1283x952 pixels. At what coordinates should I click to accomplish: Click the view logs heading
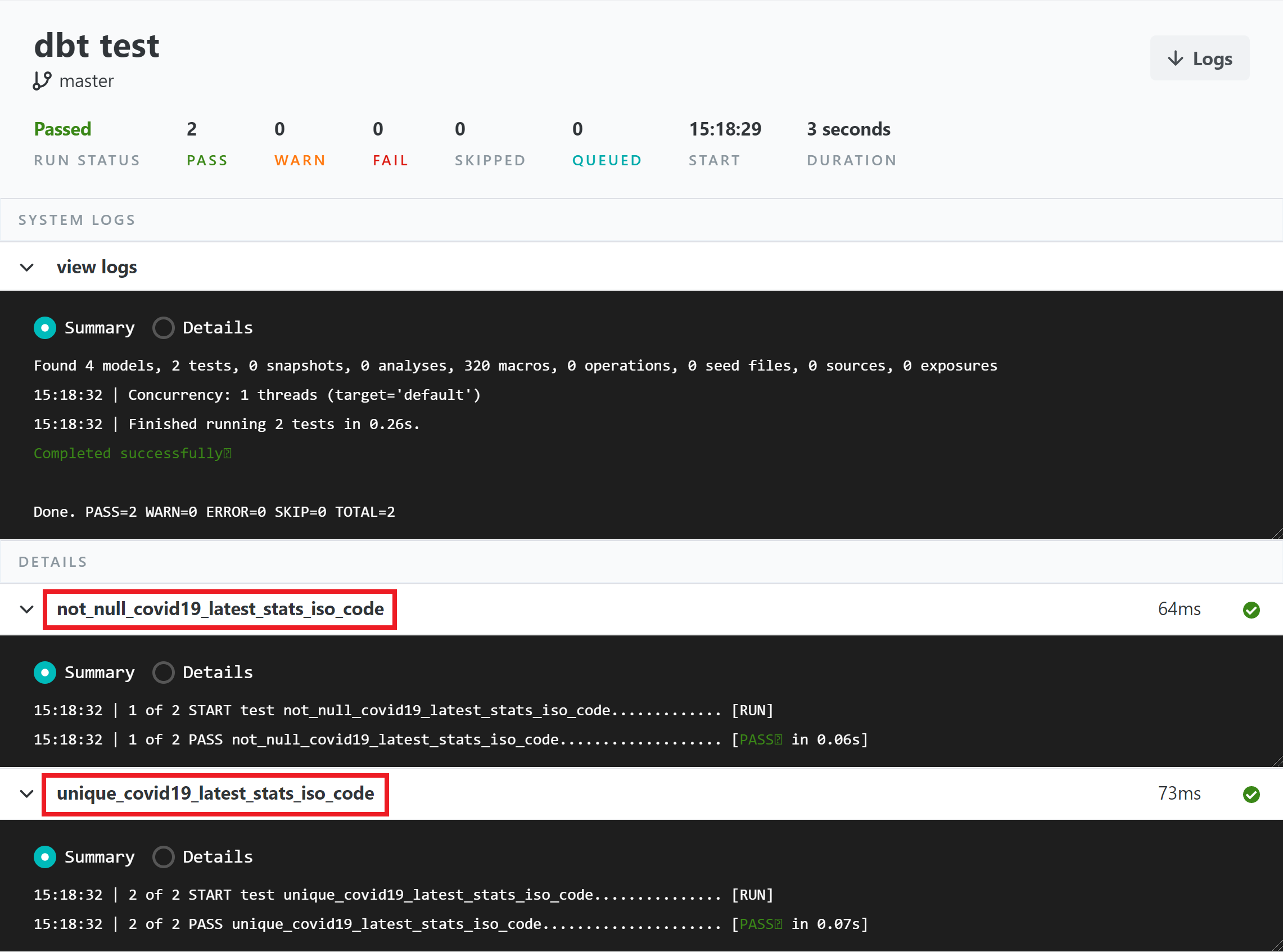97,268
